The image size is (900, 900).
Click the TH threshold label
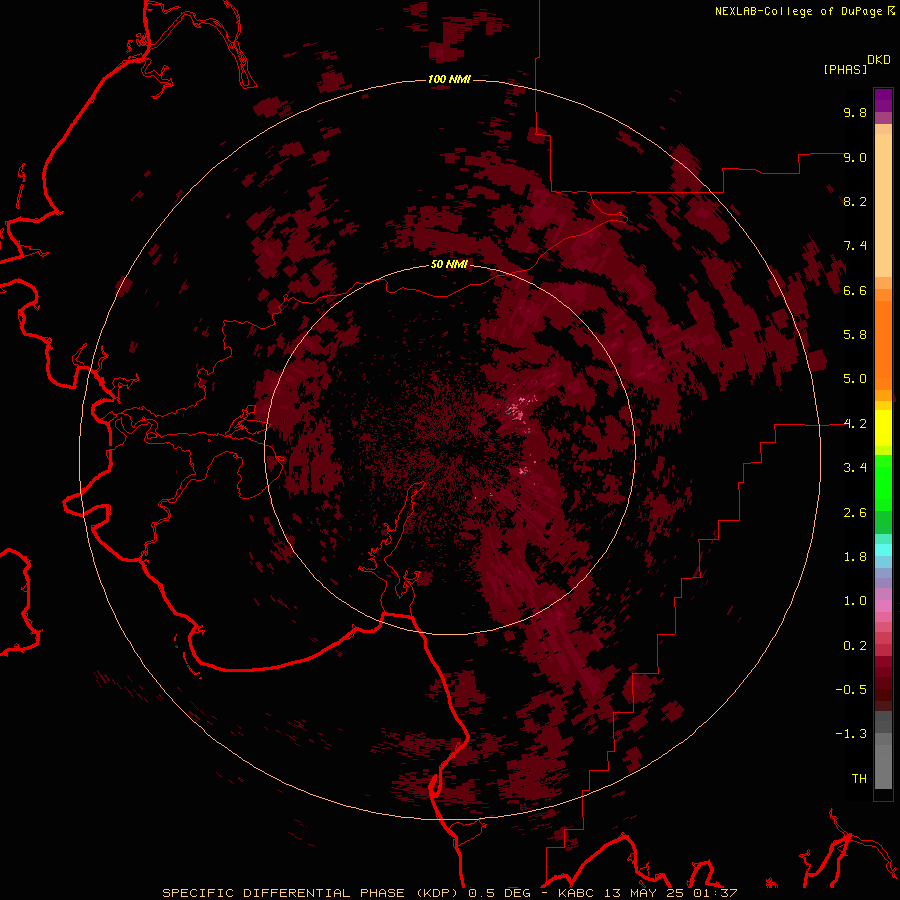859,779
